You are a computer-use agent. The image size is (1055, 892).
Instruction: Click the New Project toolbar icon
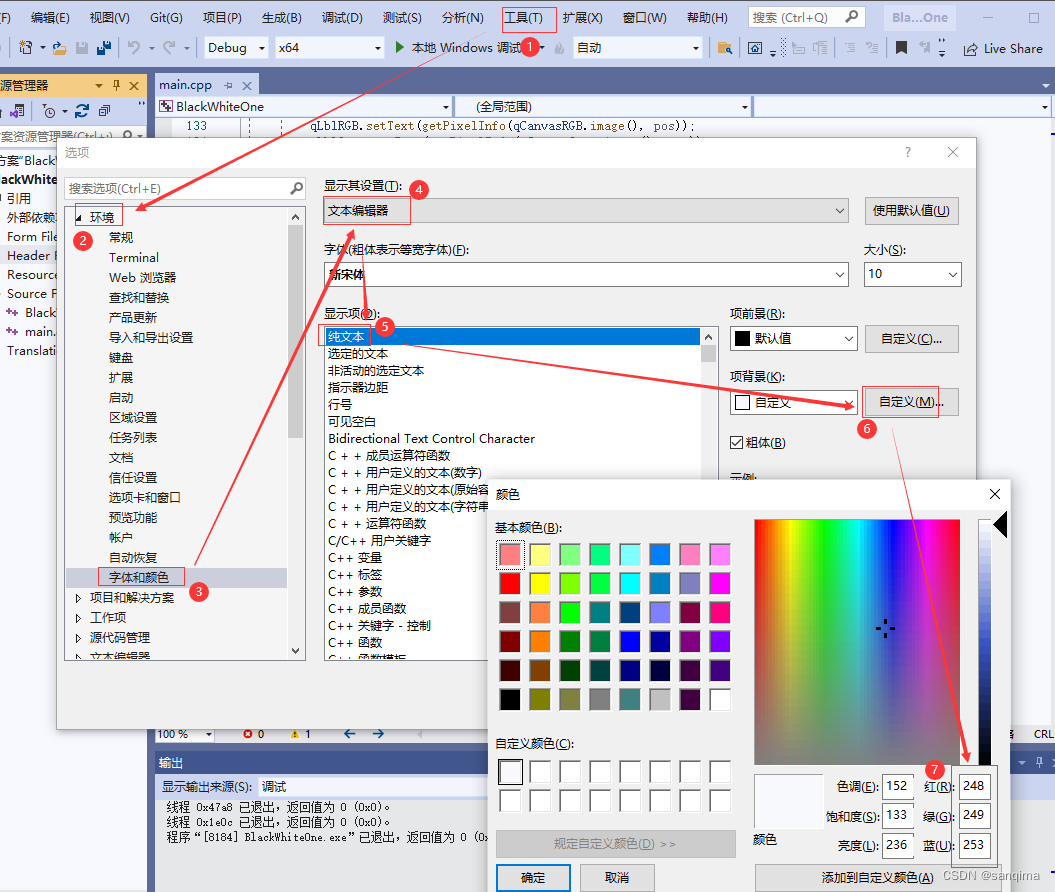coord(26,48)
